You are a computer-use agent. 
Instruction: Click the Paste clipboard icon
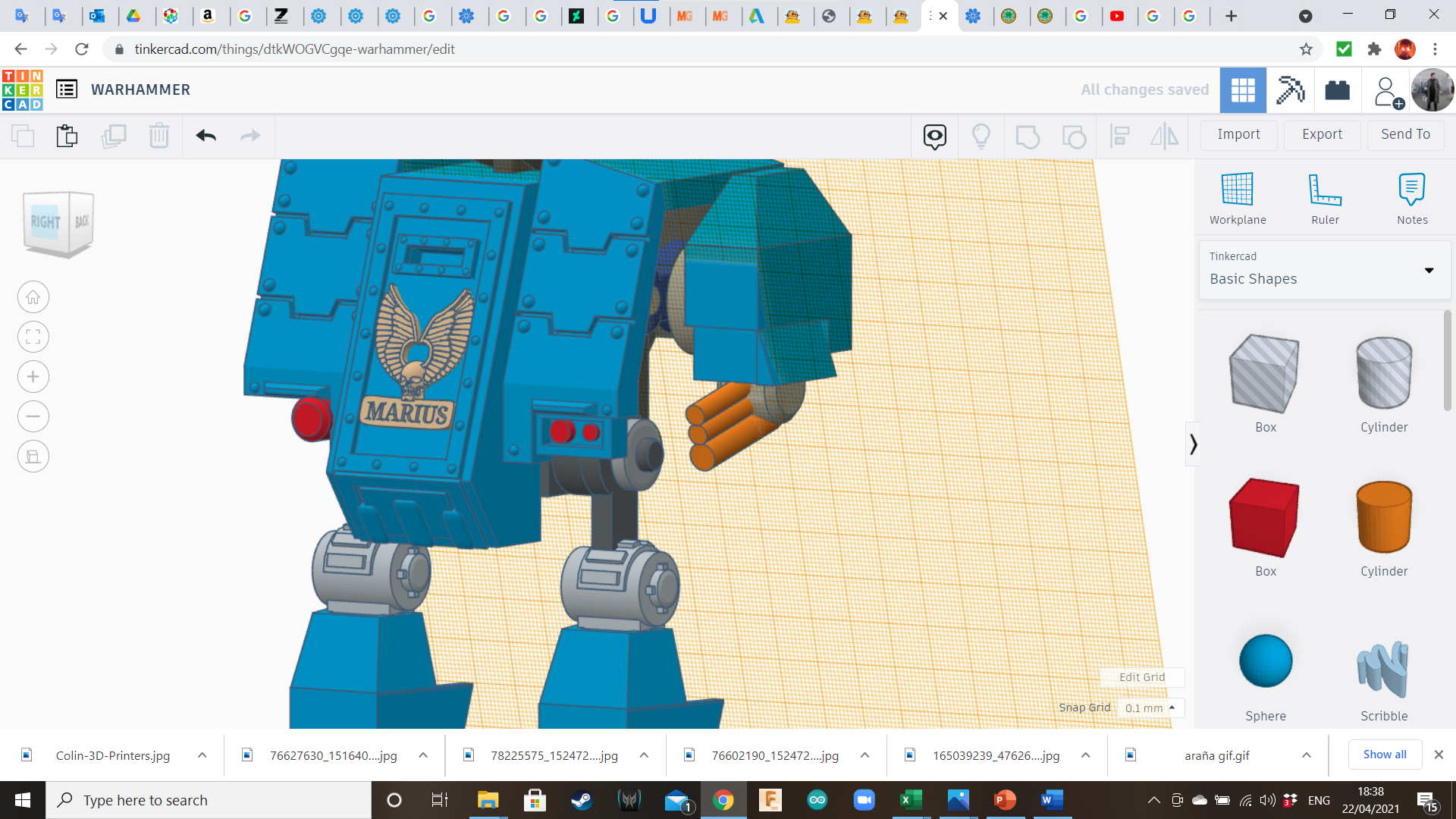click(67, 136)
